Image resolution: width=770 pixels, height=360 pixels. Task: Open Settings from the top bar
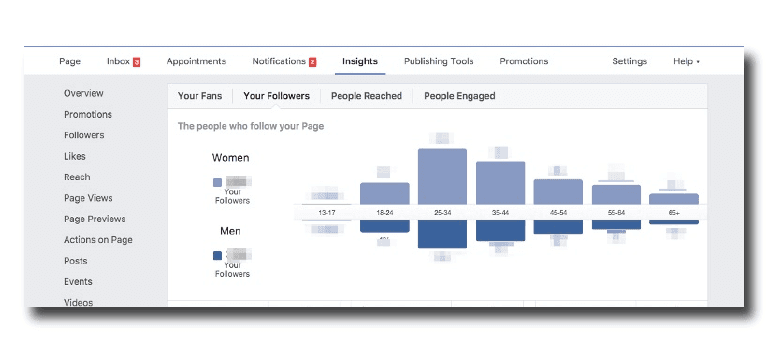point(630,61)
